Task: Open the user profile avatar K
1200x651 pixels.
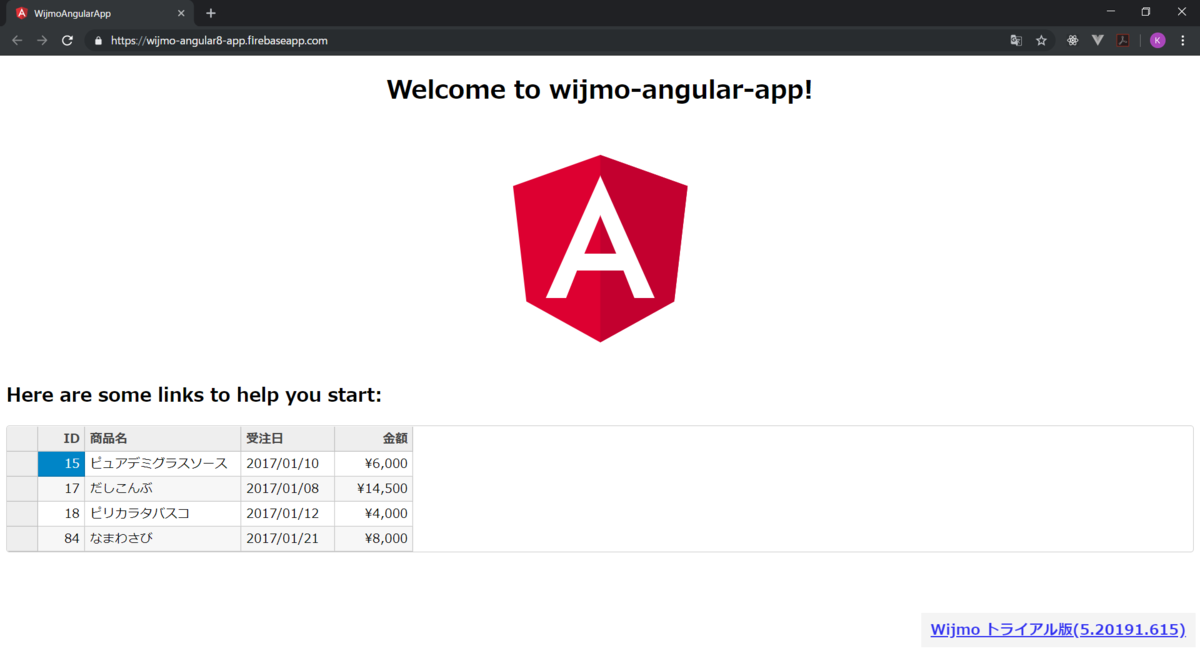Action: coord(1157,41)
